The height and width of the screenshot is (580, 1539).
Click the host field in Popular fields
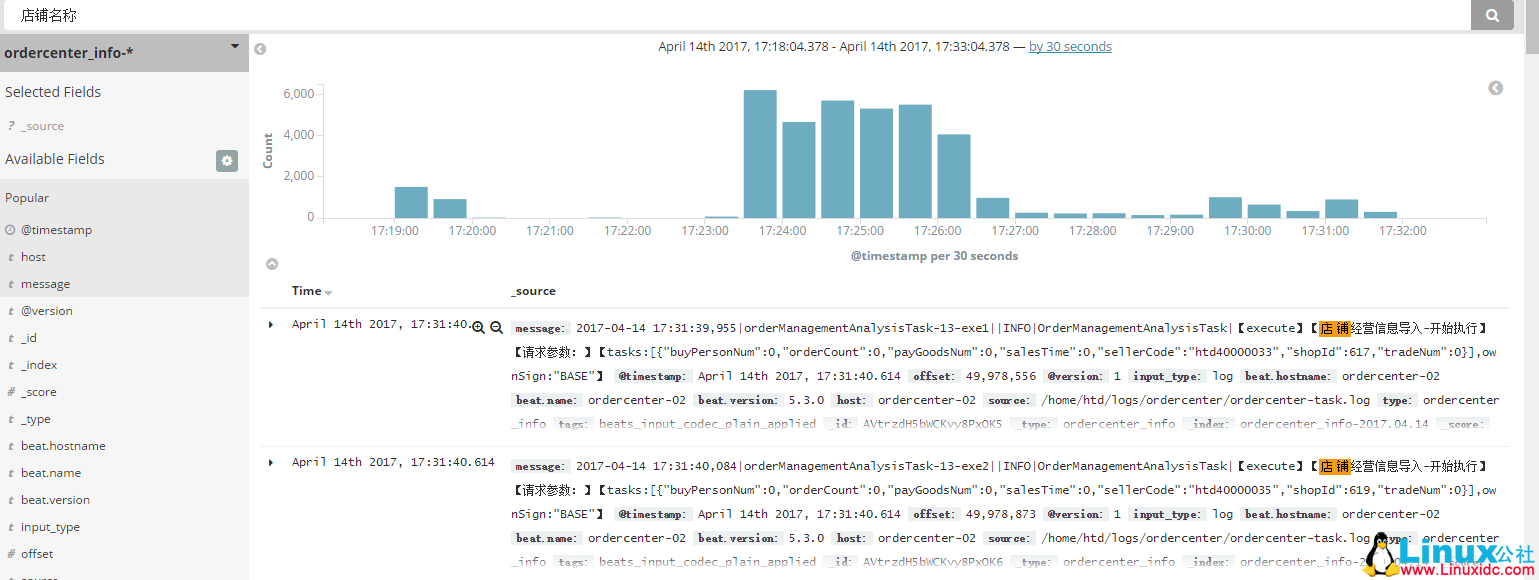(32, 256)
